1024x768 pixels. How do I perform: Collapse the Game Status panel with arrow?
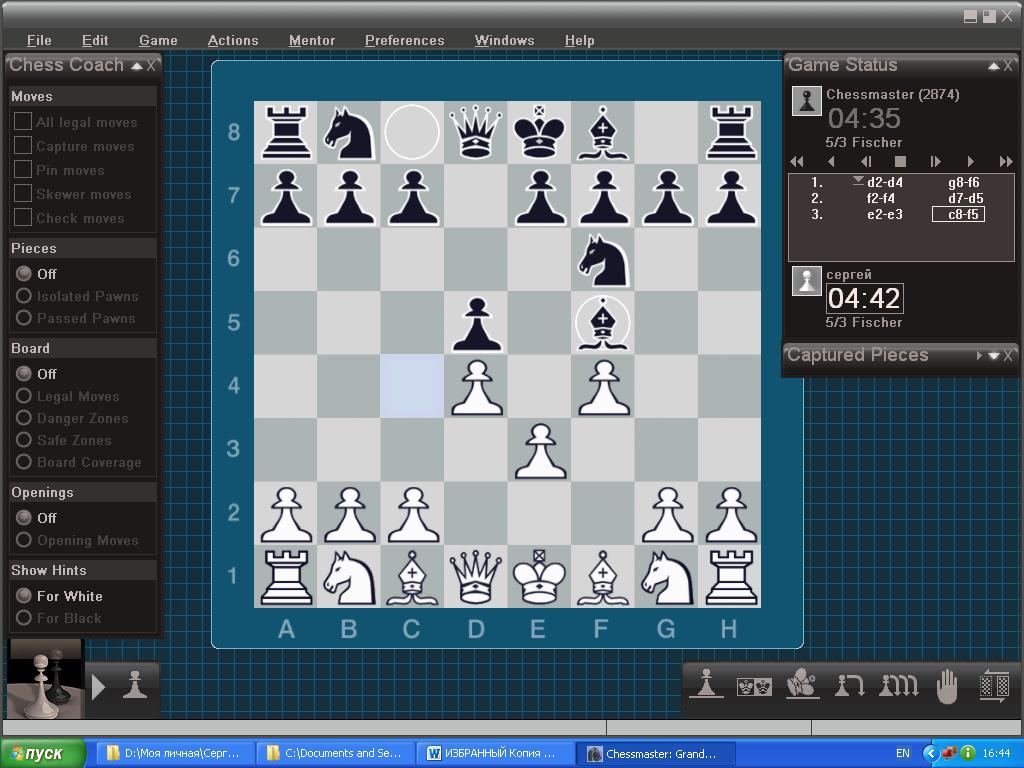[993, 66]
